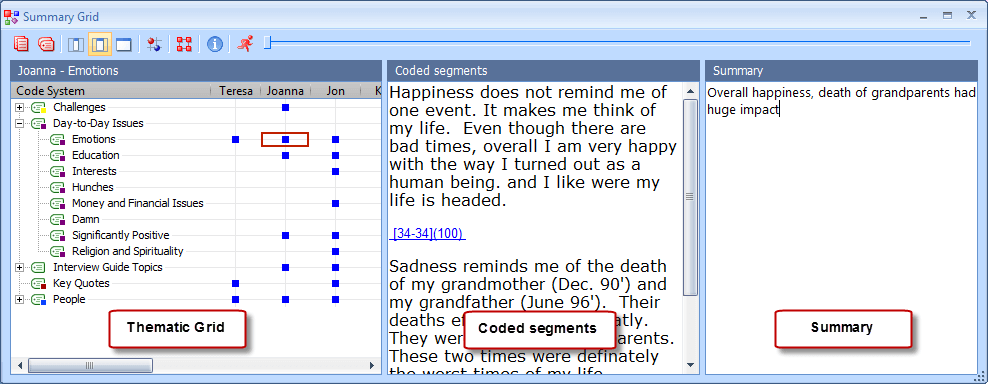This screenshot has height=384, width=988.
Task: Select the People cell for Joanna
Action: [x=285, y=299]
